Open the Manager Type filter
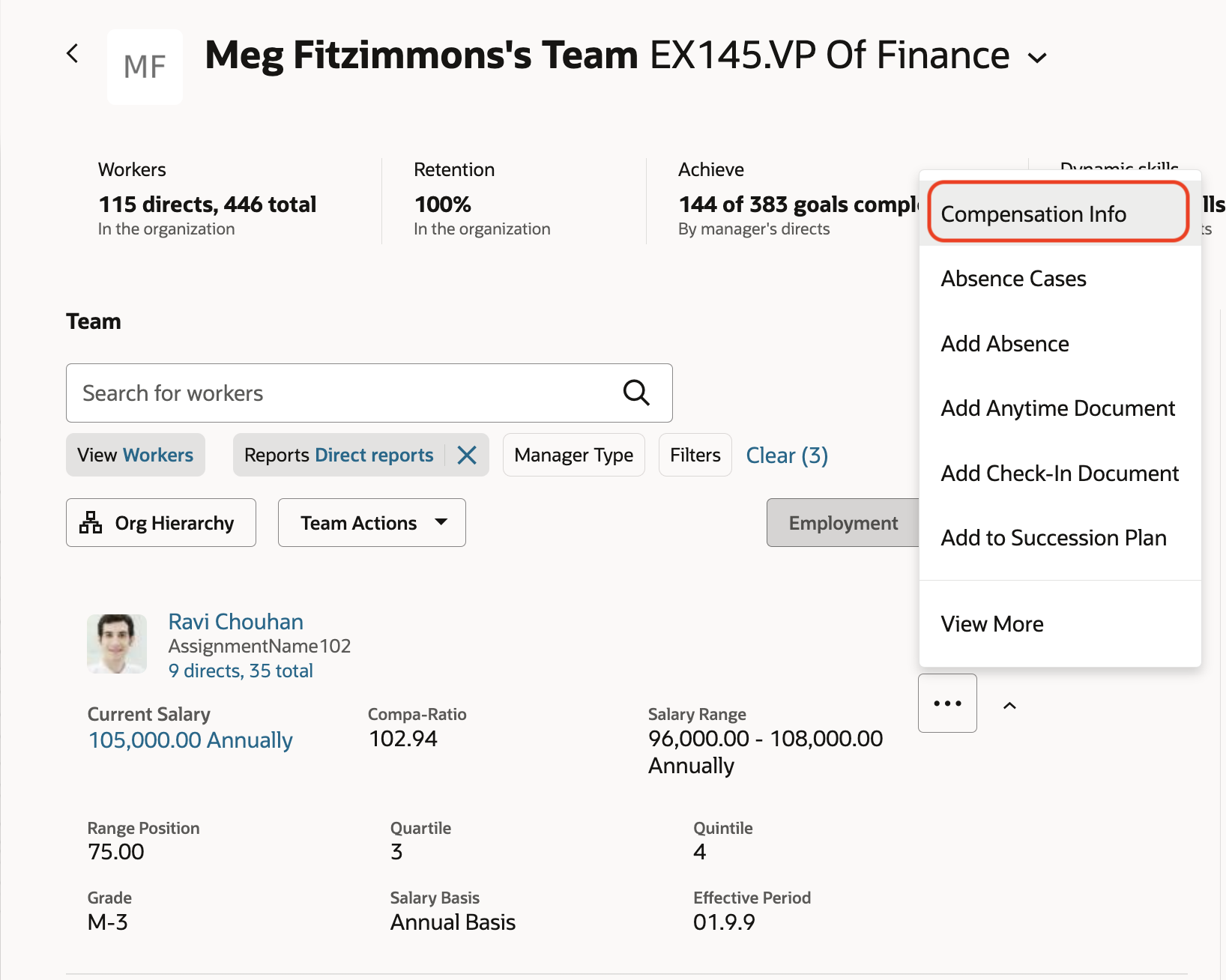This screenshot has width=1226, height=980. pos(573,456)
